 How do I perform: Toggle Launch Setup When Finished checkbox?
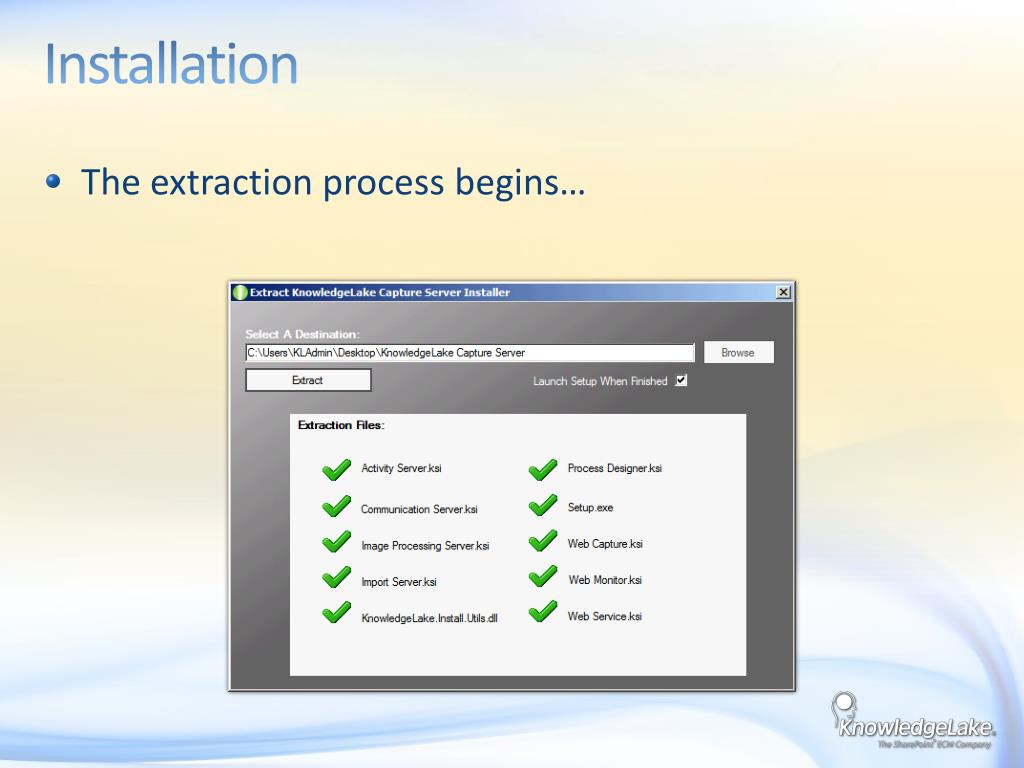(x=681, y=380)
